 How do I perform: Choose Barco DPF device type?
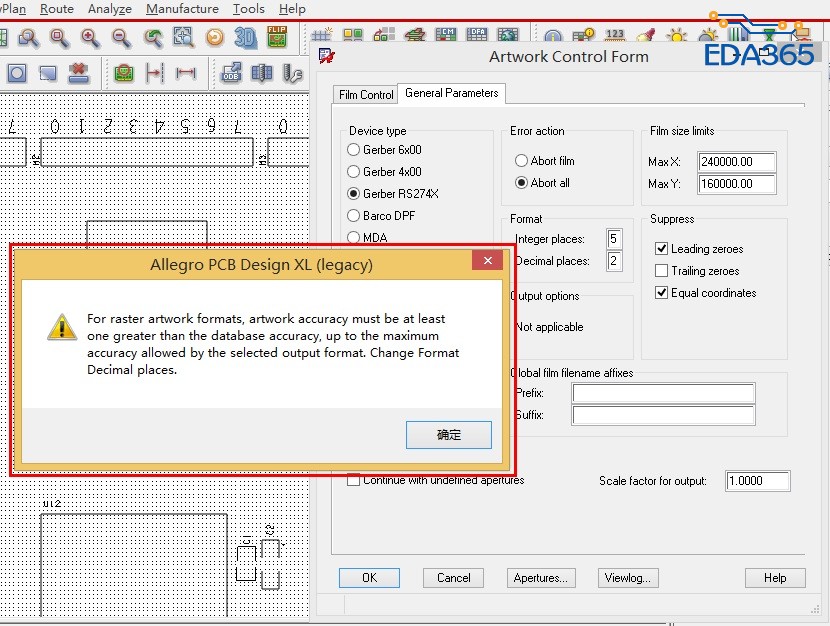(x=381, y=216)
